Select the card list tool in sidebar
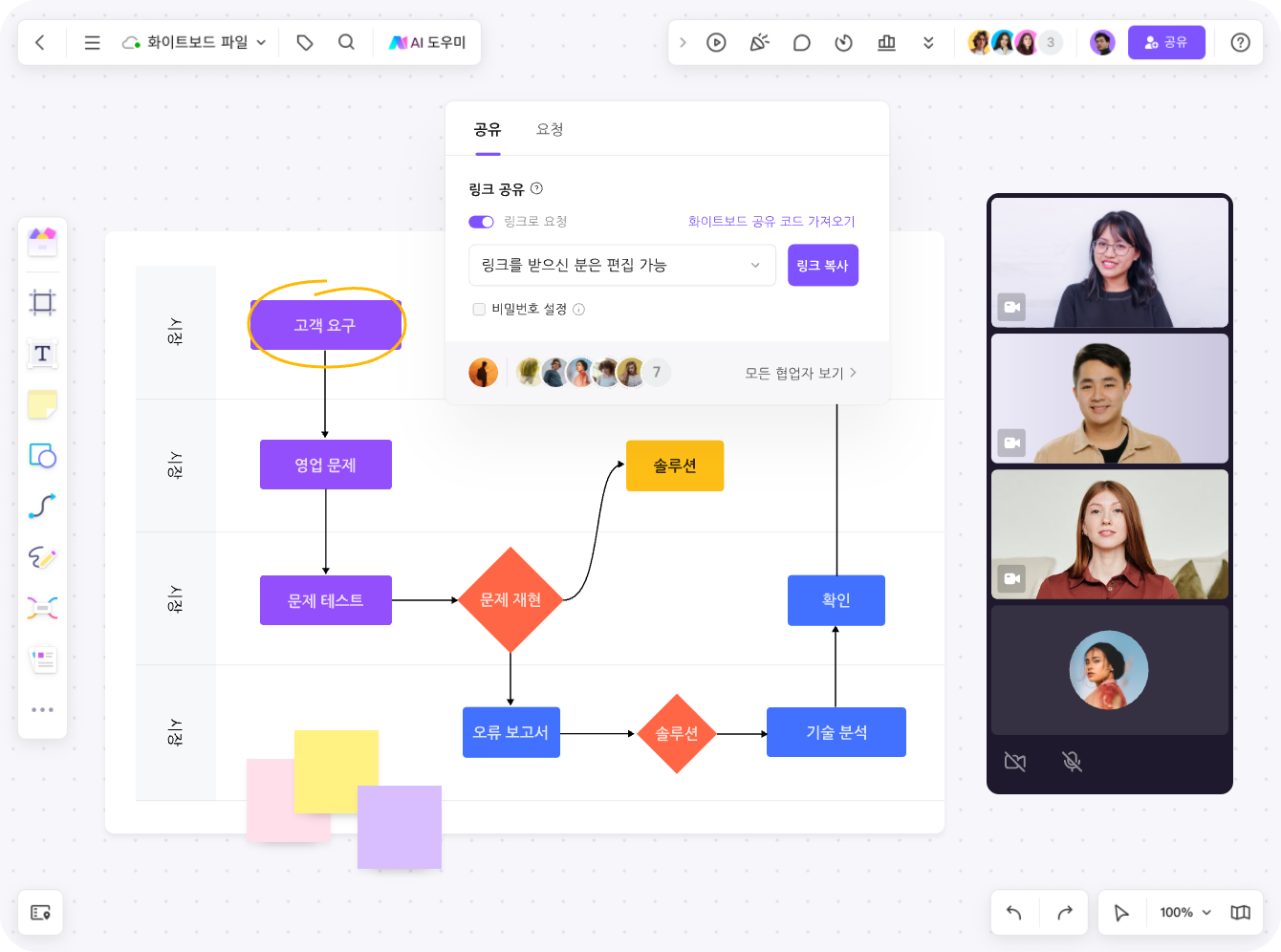The image size is (1281, 952). [x=42, y=660]
